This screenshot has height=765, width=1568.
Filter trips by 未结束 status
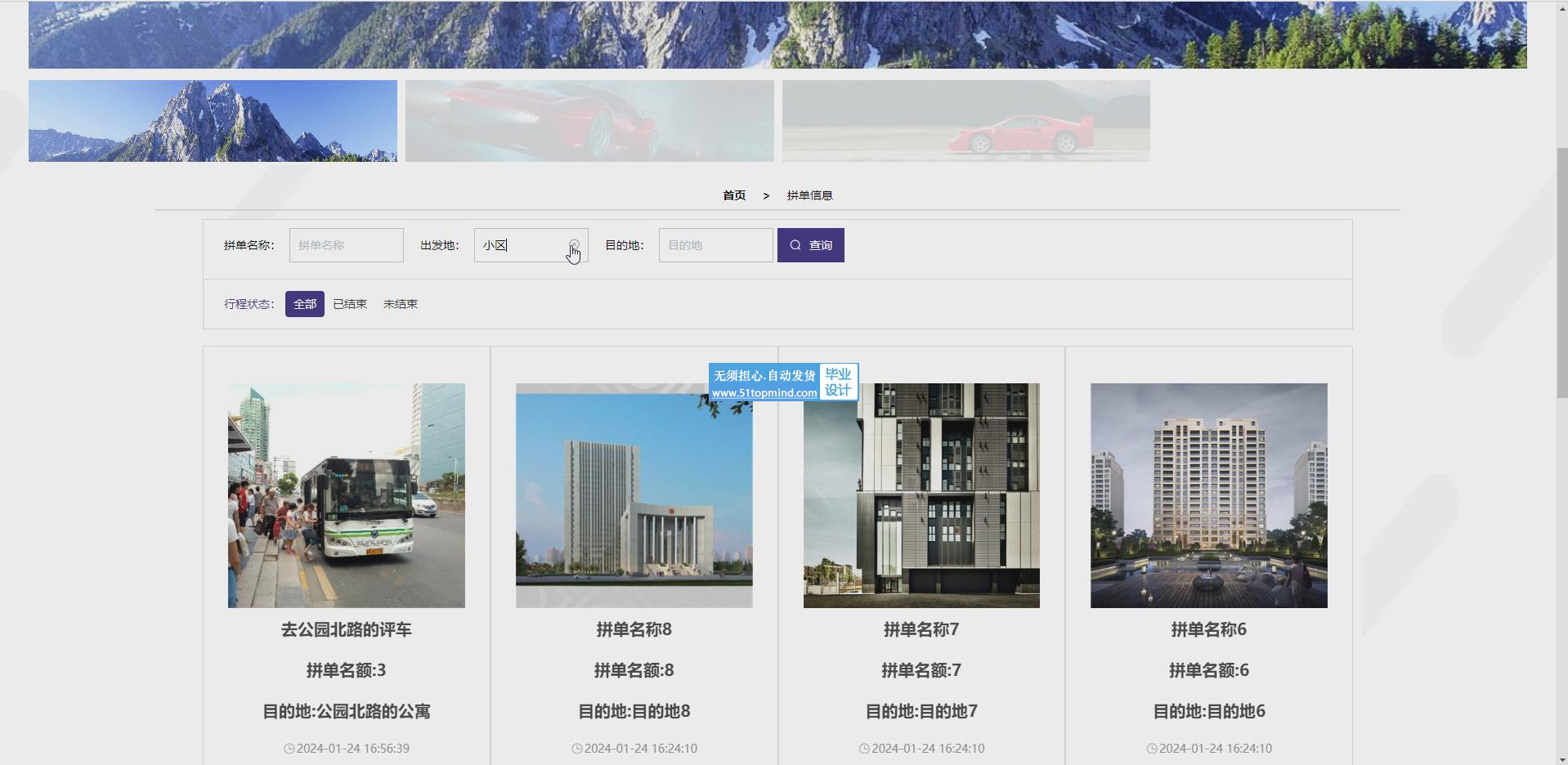click(x=401, y=304)
